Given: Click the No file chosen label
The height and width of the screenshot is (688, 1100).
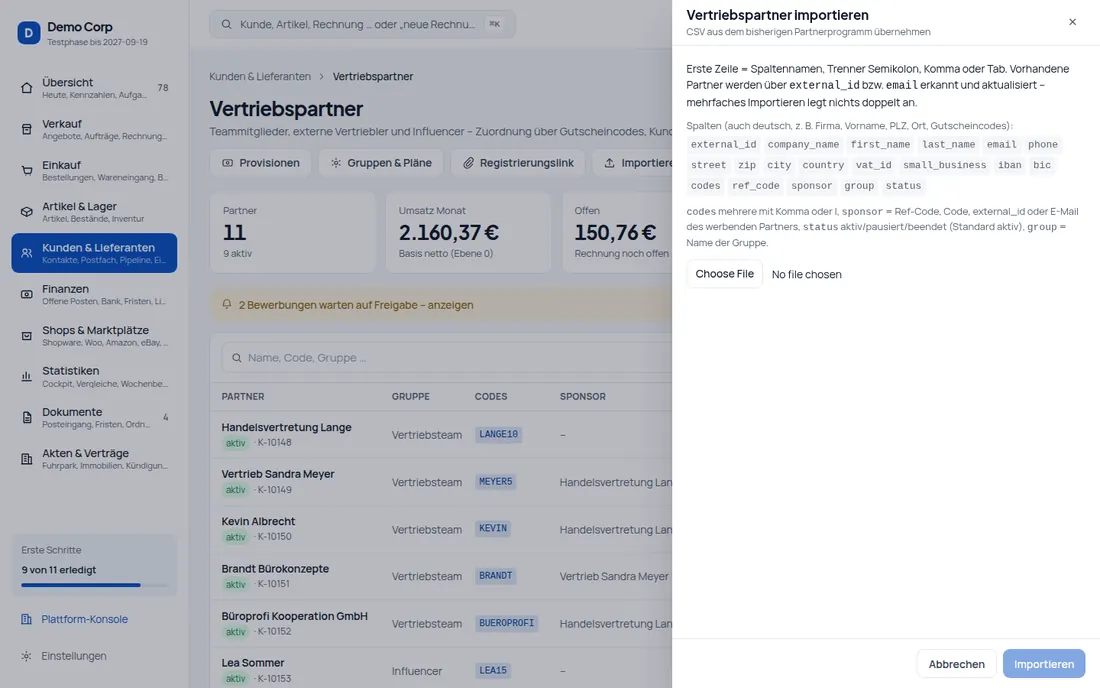Looking at the screenshot, I should (806, 274).
